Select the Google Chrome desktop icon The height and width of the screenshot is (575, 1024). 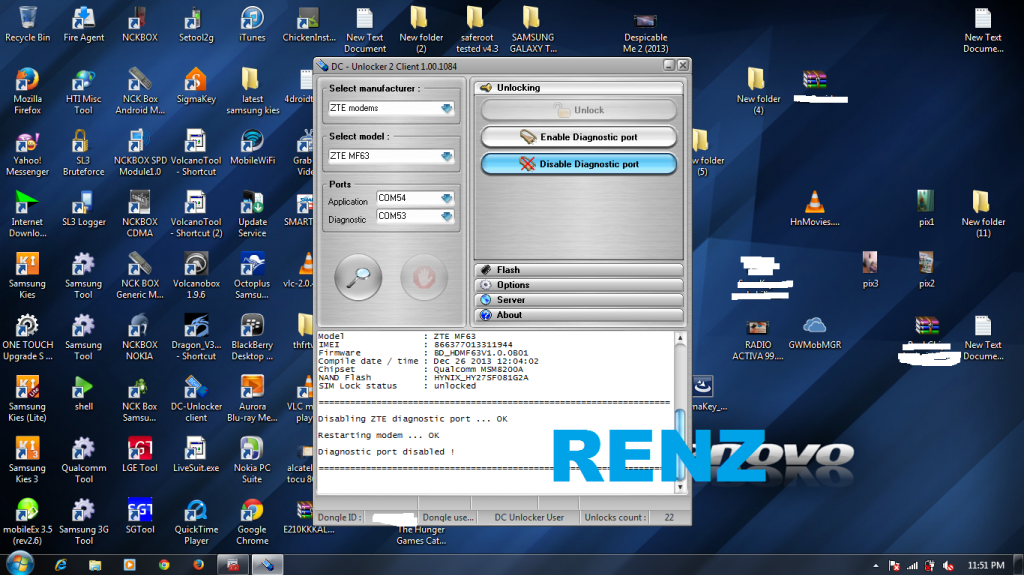252,521
